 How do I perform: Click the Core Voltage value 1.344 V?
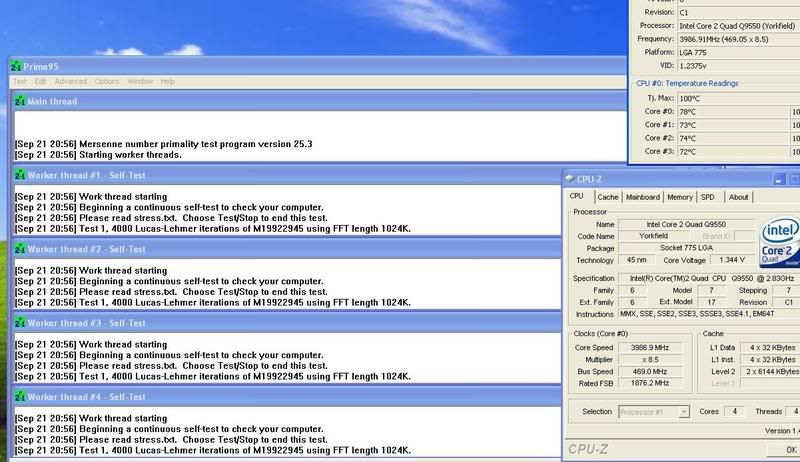[732, 260]
